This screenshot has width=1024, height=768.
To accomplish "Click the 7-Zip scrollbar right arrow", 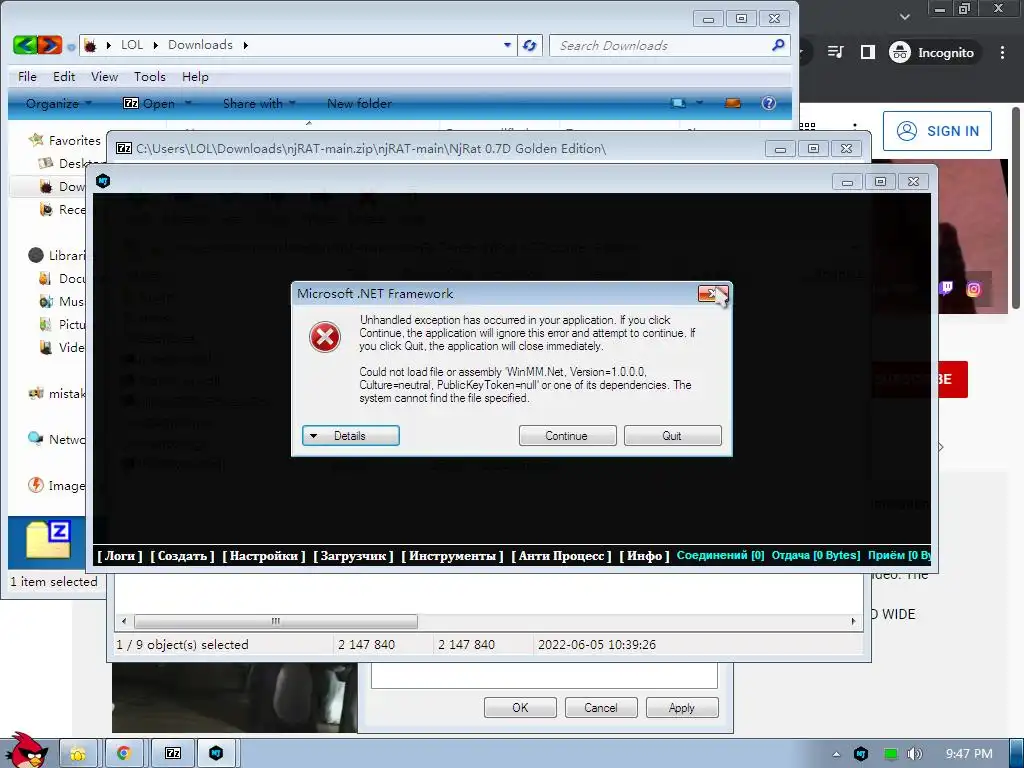I will [x=854, y=621].
